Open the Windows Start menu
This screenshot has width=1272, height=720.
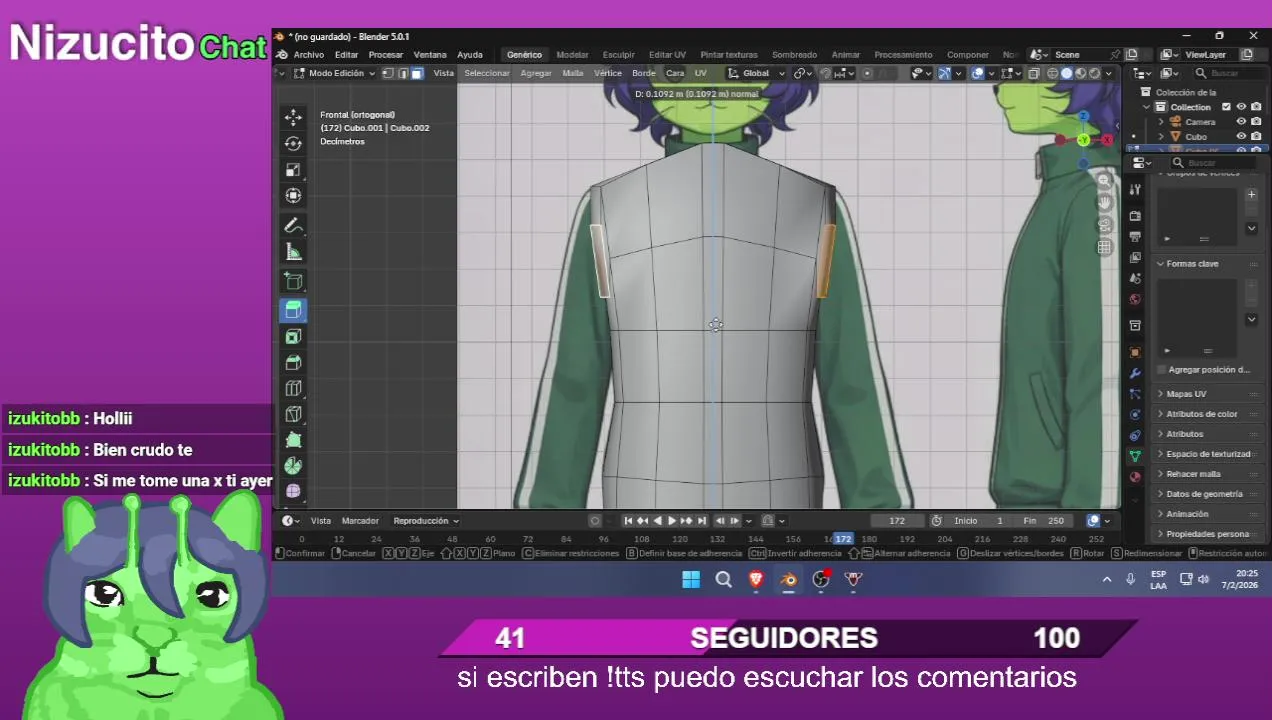click(691, 579)
